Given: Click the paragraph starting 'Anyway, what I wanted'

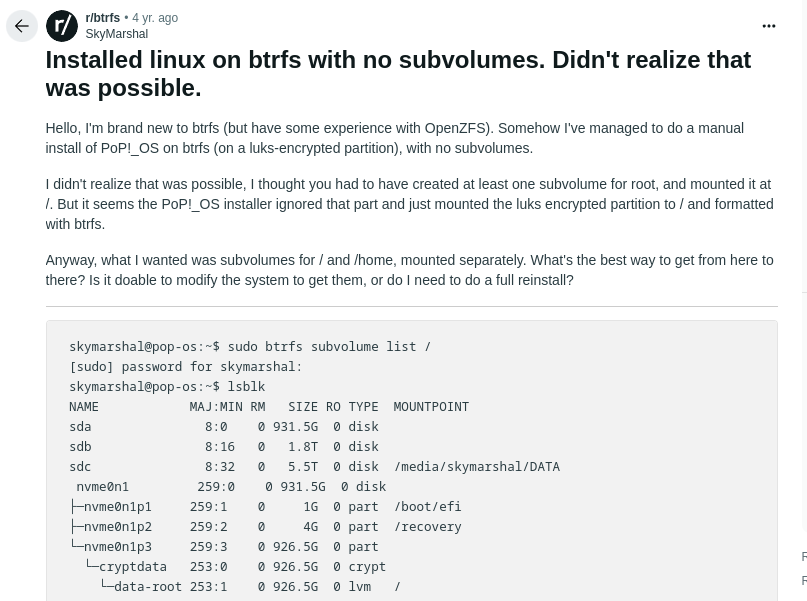Looking at the screenshot, I should pos(410,270).
